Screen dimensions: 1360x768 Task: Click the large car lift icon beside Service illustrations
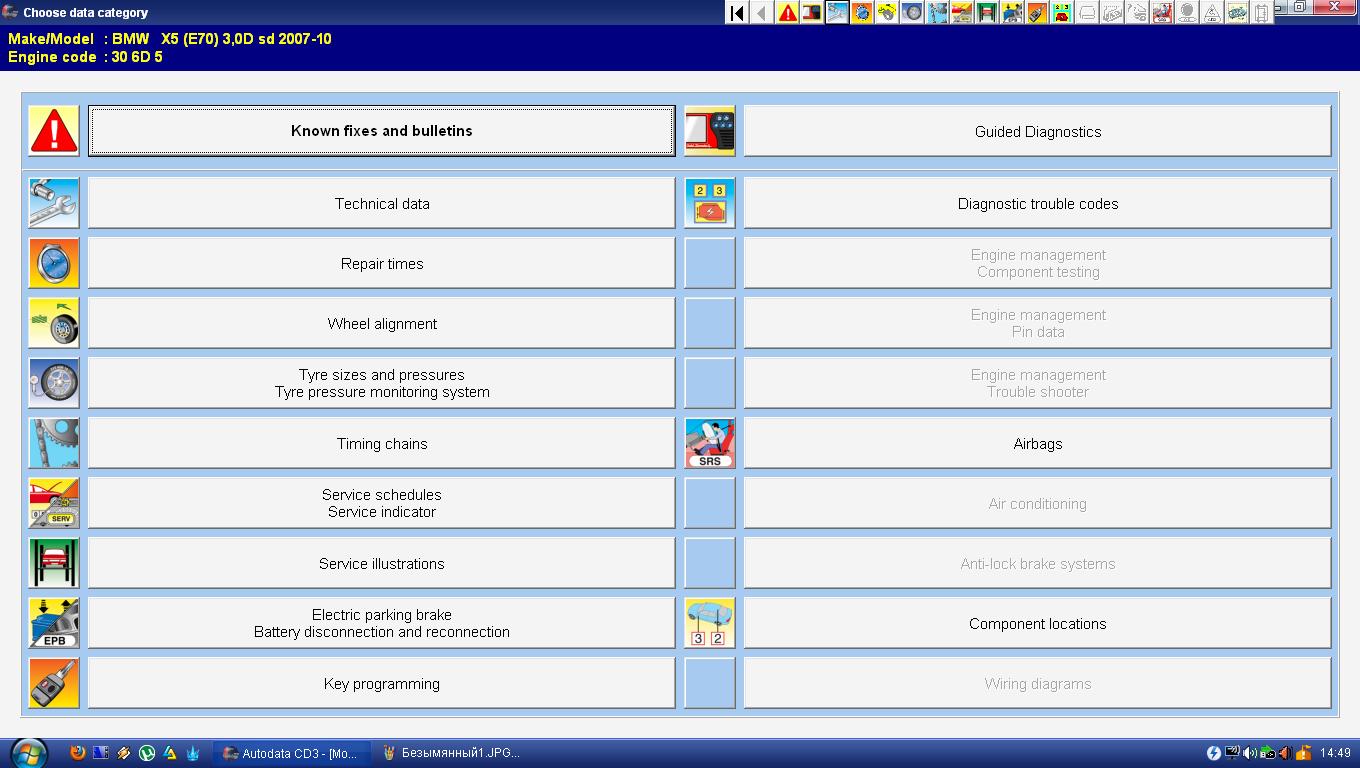pos(54,563)
